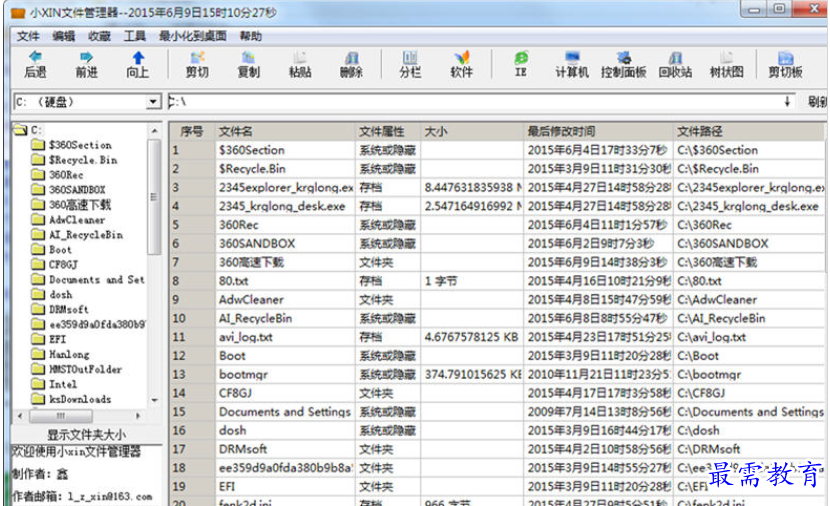
Task: Click tree panel scroll up arrow
Action: point(154,130)
